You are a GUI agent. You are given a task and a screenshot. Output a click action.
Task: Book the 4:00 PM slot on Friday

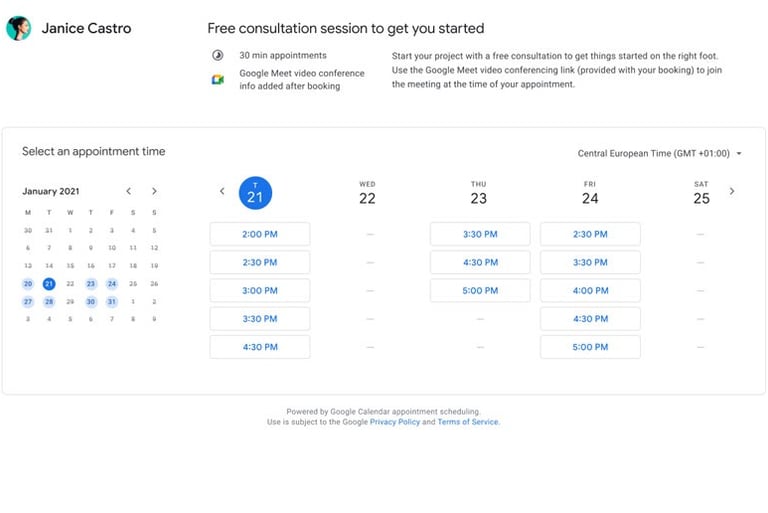590,291
